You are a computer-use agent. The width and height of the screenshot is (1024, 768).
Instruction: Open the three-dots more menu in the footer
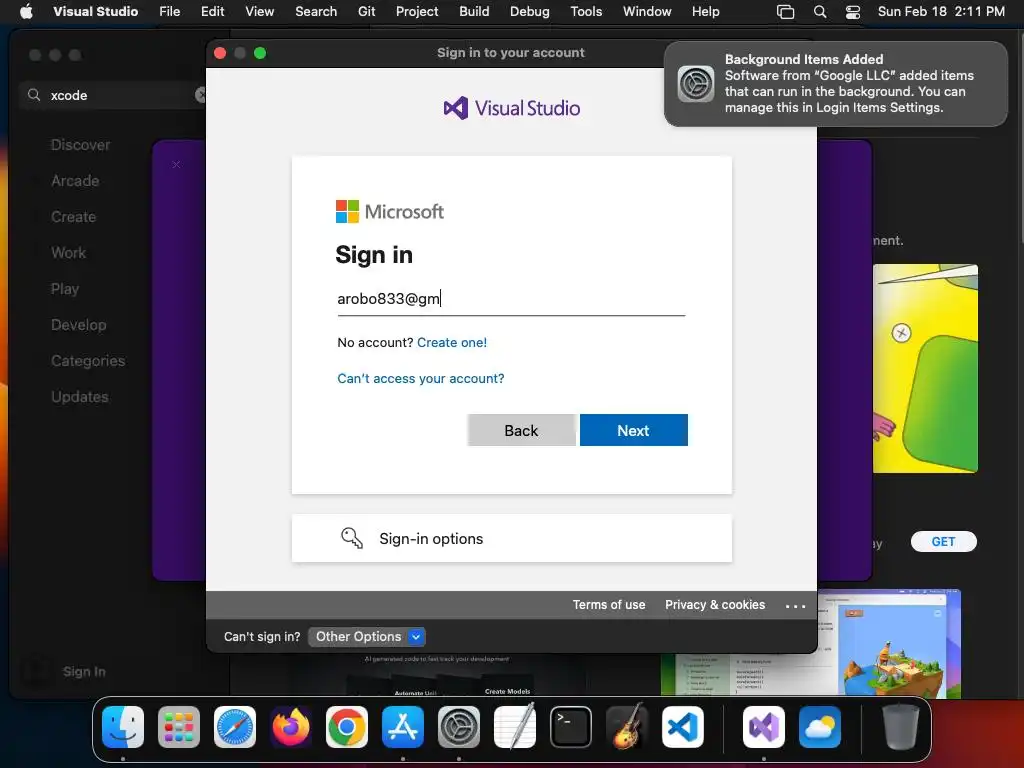795,606
